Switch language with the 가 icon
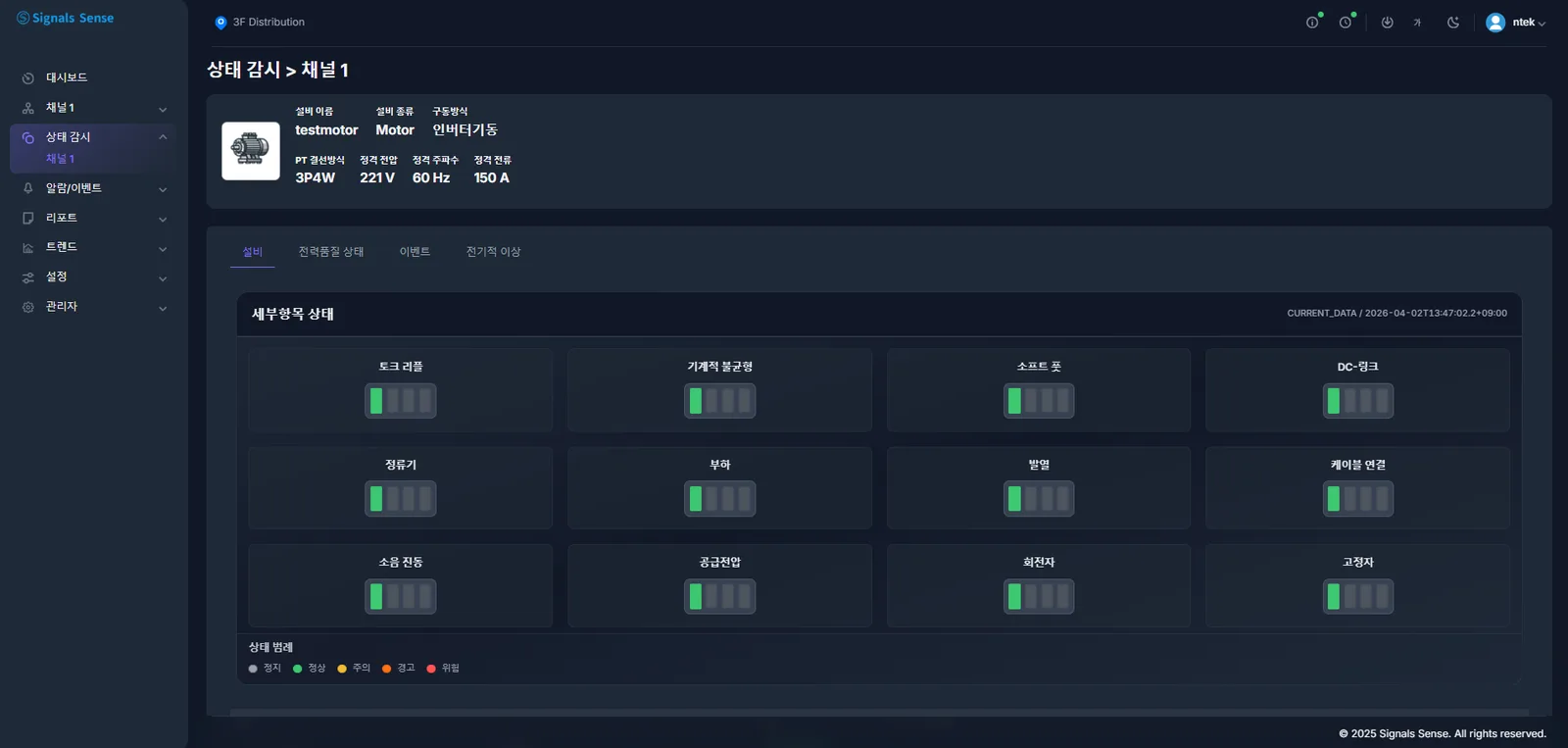The width and height of the screenshot is (1568, 748). click(1417, 23)
